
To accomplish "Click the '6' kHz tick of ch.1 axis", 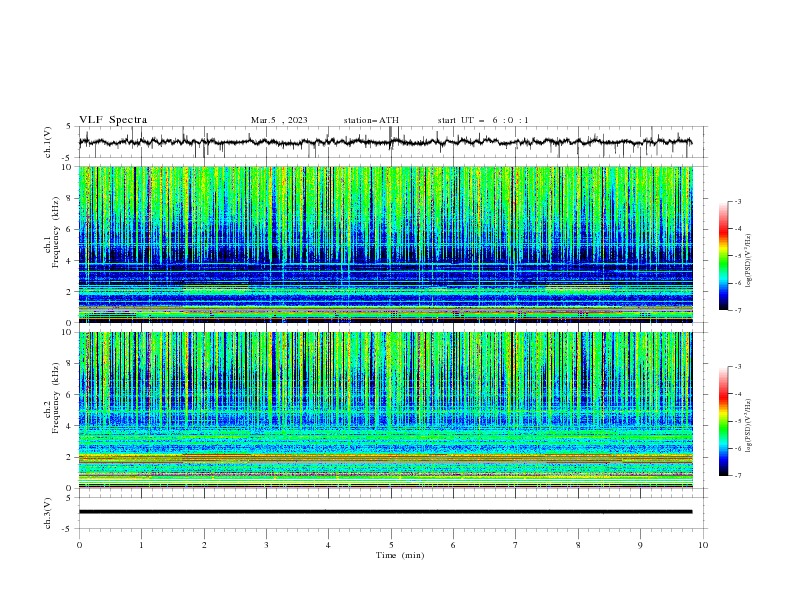I will pos(70,229).
